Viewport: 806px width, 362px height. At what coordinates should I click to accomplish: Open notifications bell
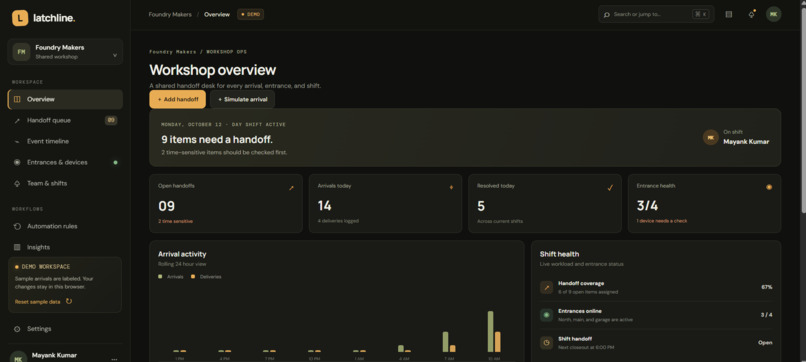(752, 14)
